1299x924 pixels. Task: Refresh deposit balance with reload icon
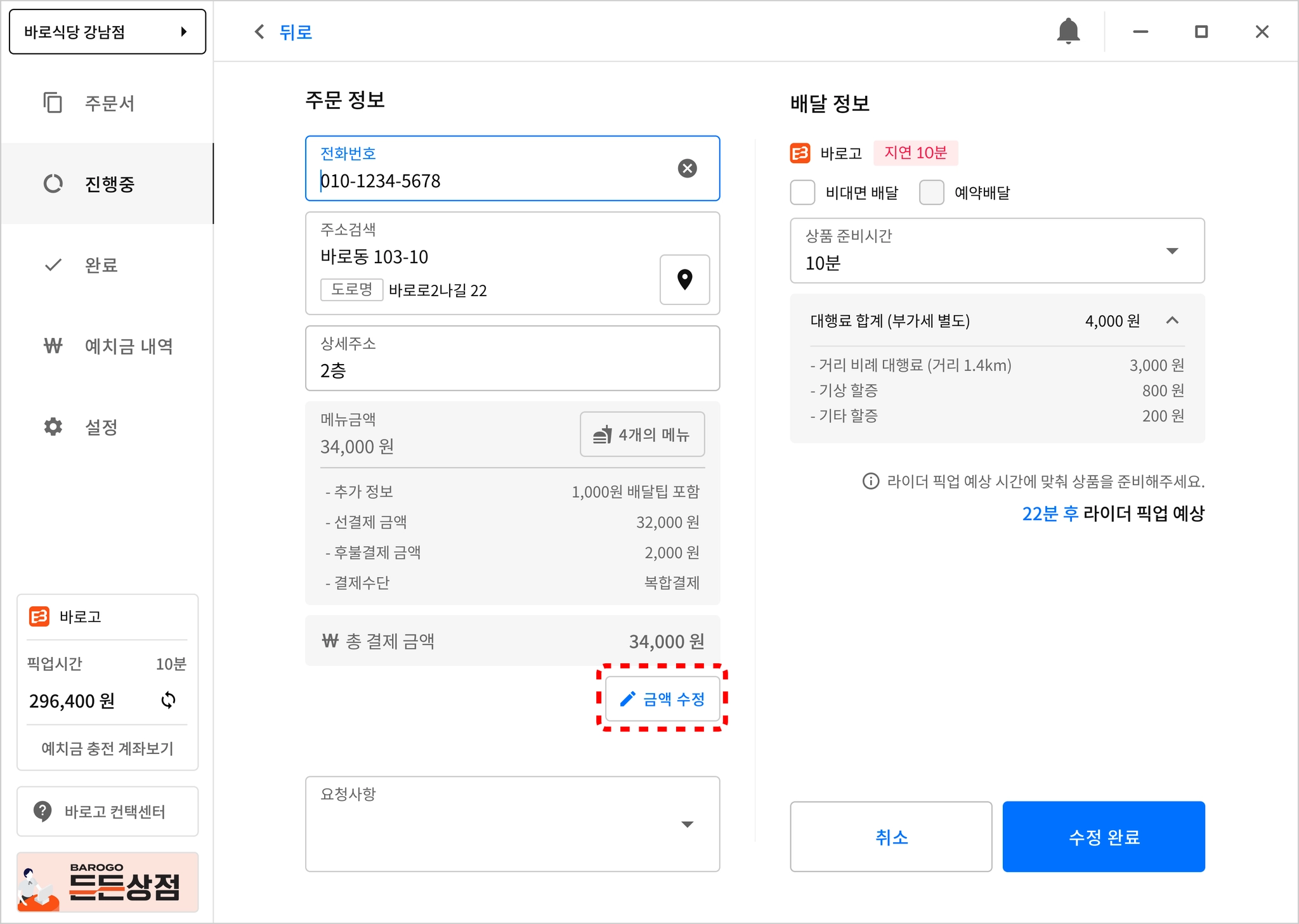(x=168, y=700)
